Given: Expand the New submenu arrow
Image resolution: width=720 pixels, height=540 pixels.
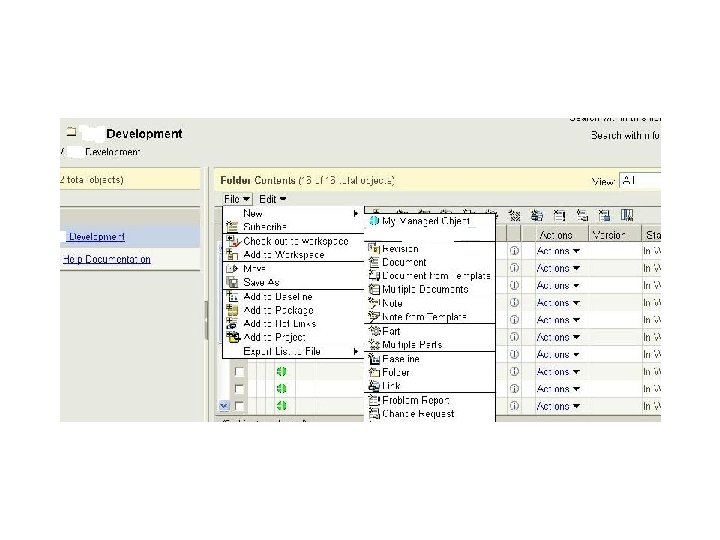Looking at the screenshot, I should 355,214.
